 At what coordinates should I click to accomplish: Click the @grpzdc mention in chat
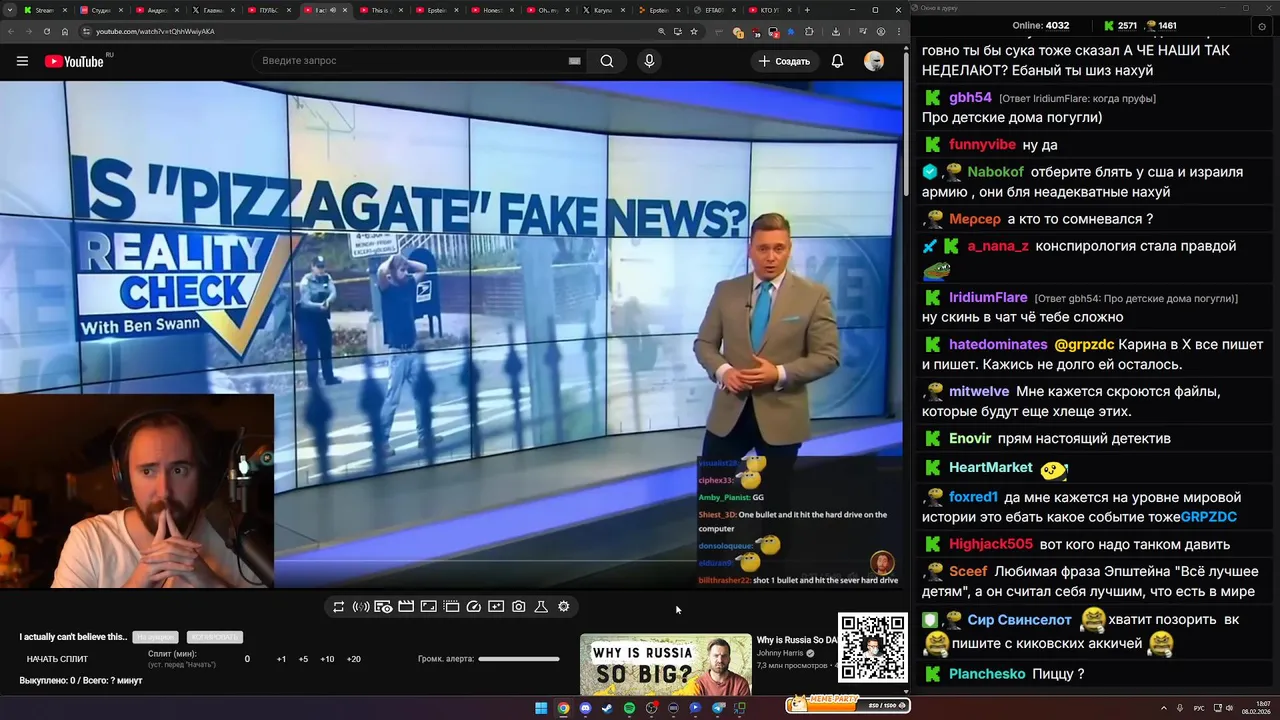pyautogui.click(x=1083, y=345)
